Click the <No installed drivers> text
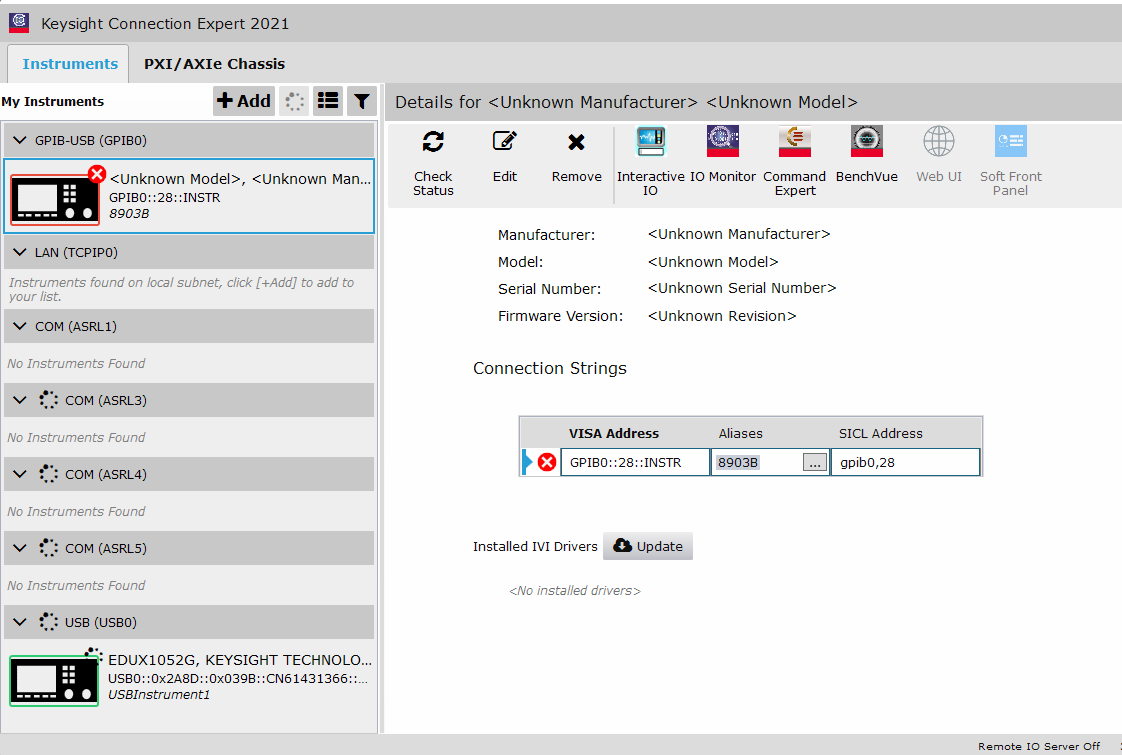The width and height of the screenshot is (1122, 755). 575,590
